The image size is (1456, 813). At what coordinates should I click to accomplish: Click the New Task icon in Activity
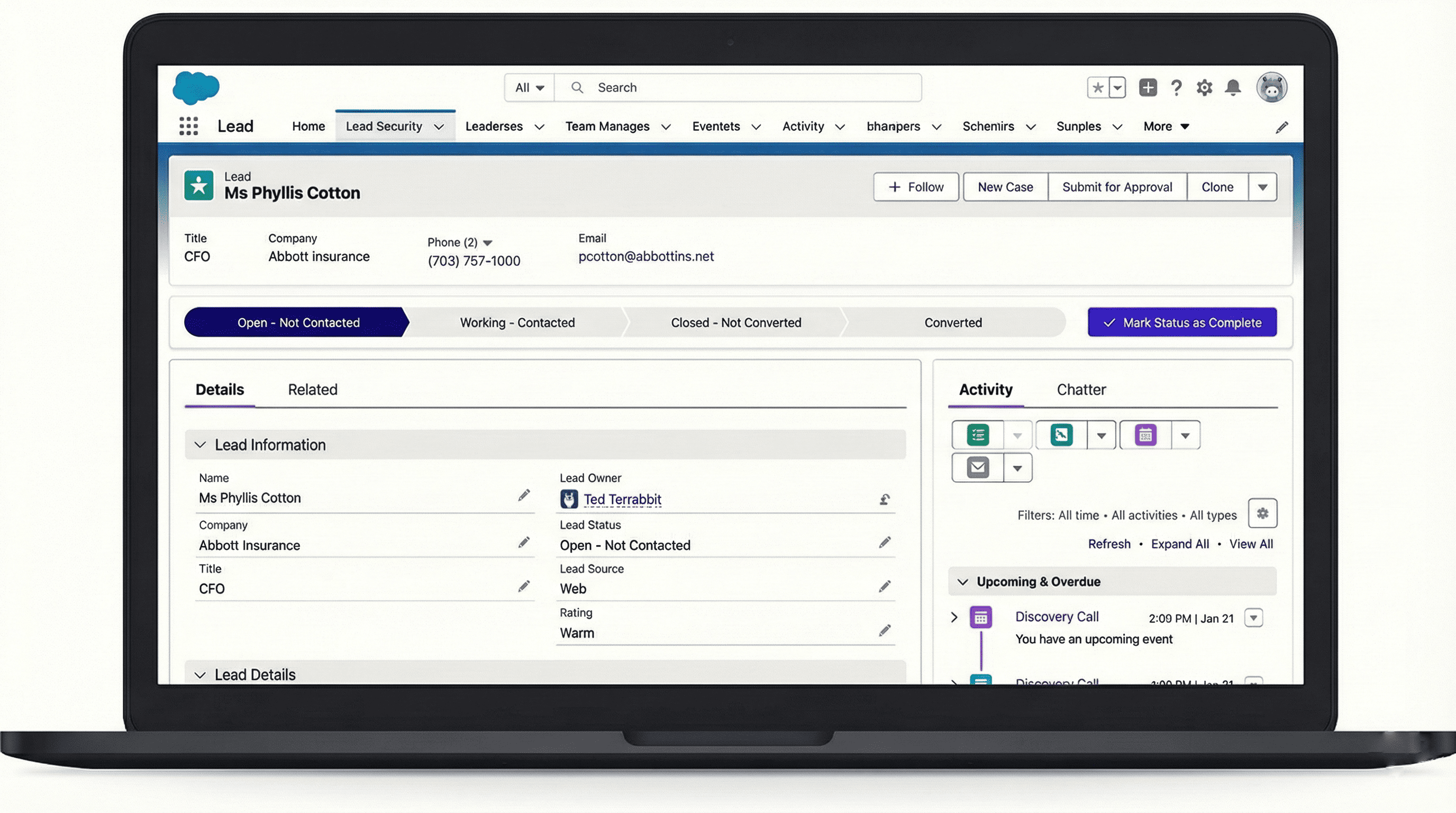pyautogui.click(x=978, y=435)
